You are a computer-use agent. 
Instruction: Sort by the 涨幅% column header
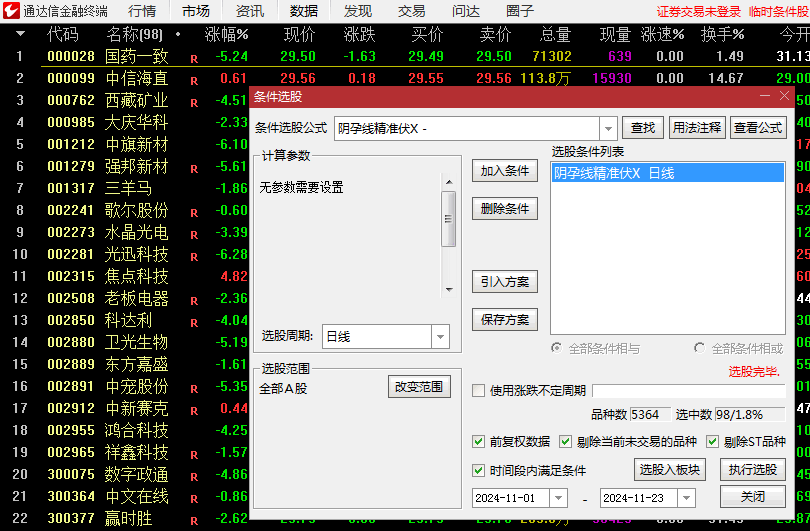pos(226,35)
